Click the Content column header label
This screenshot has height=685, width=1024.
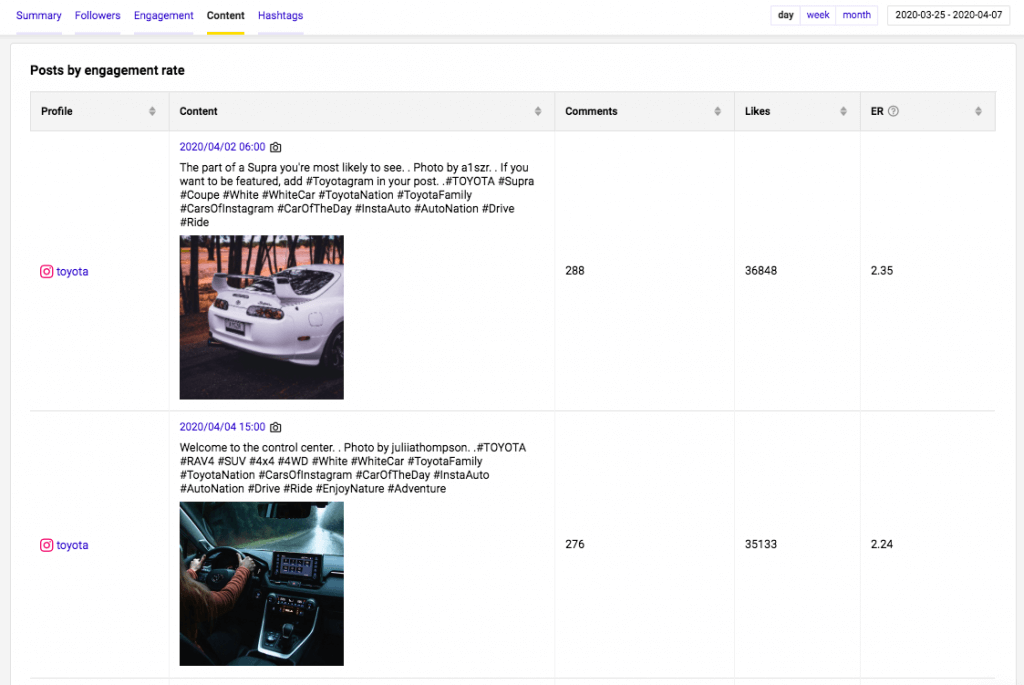[199, 111]
